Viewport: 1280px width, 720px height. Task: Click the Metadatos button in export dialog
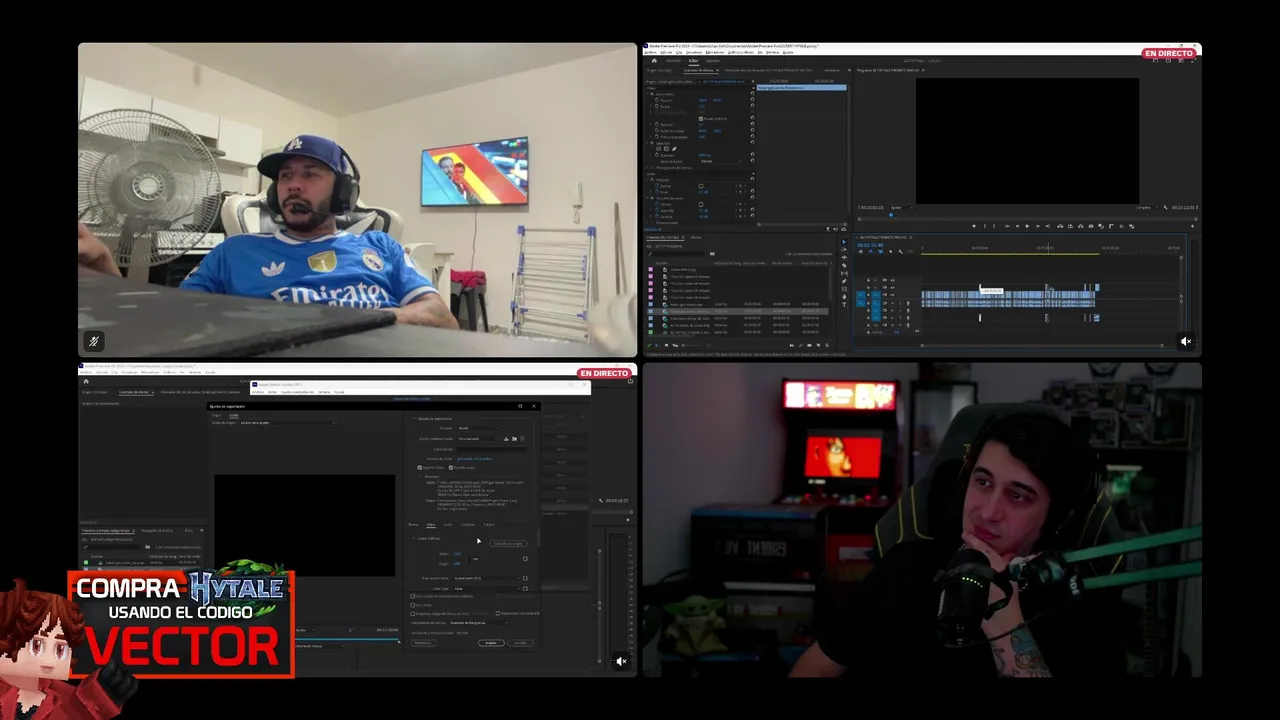click(424, 643)
